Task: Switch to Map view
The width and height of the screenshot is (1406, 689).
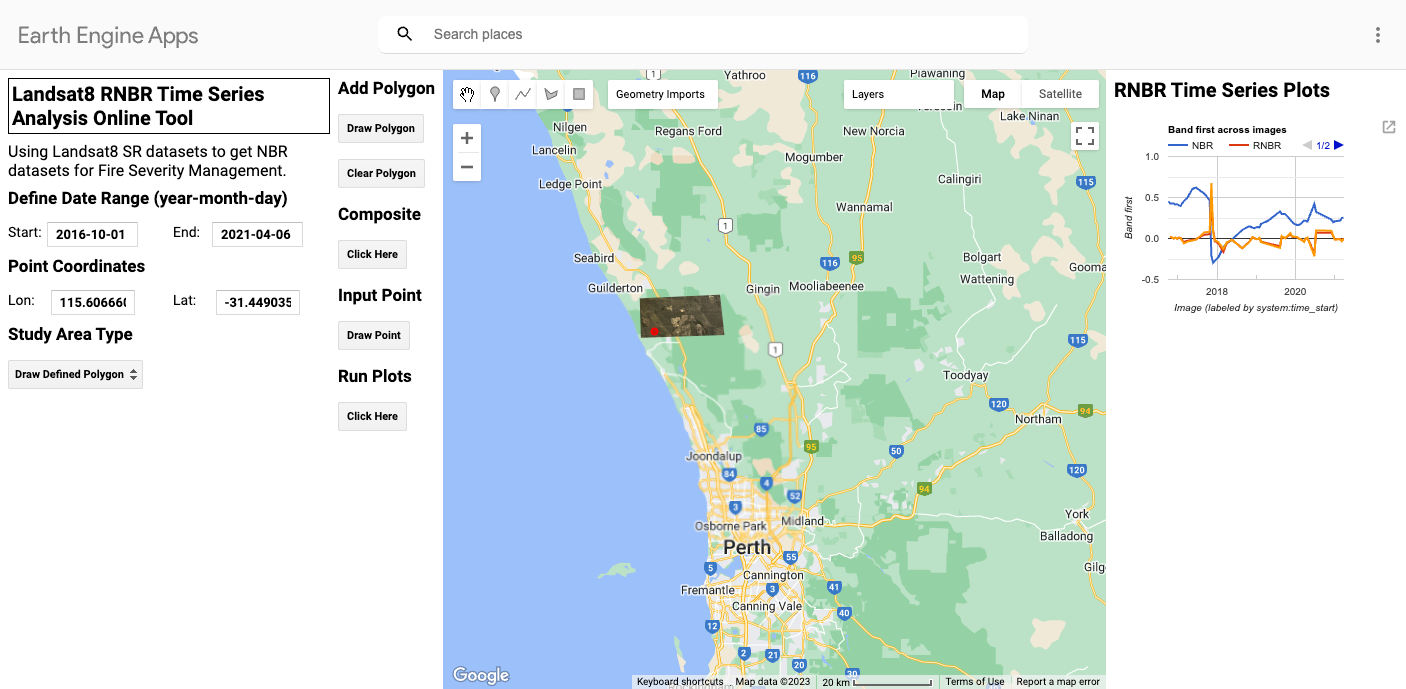Action: (993, 94)
